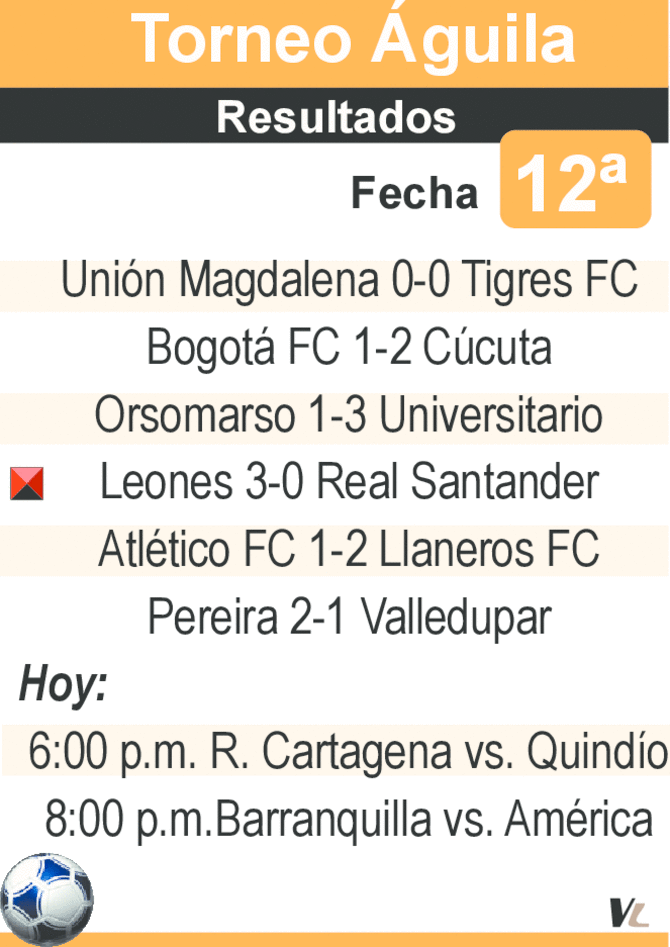
Task: Click the Hoy: heading
Action: pos(63,685)
